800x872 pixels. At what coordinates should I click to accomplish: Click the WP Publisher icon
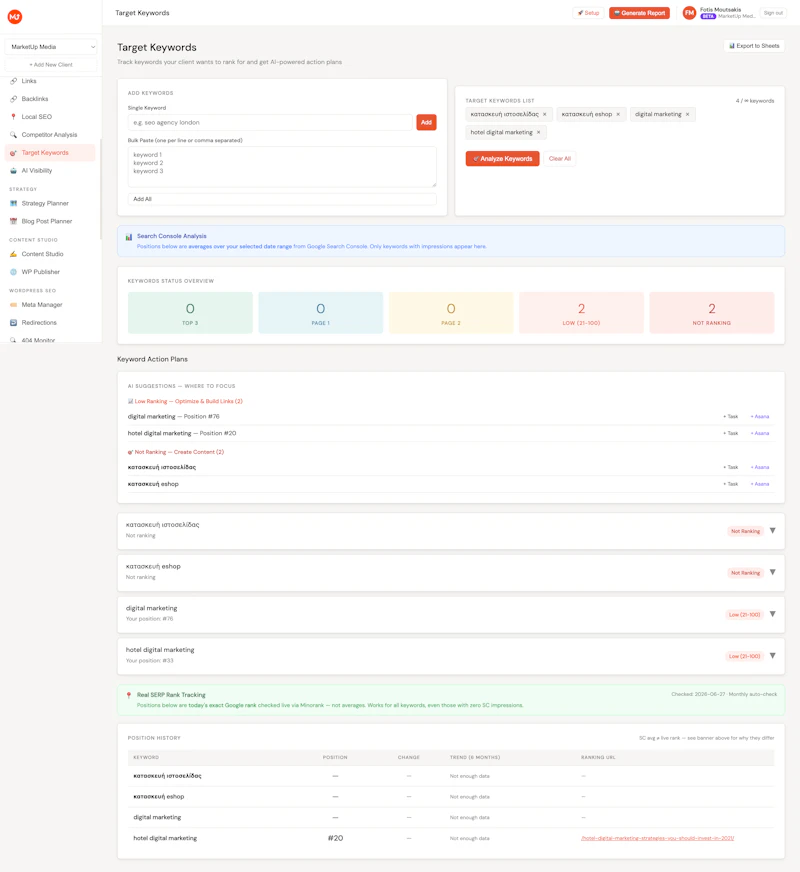[13, 272]
